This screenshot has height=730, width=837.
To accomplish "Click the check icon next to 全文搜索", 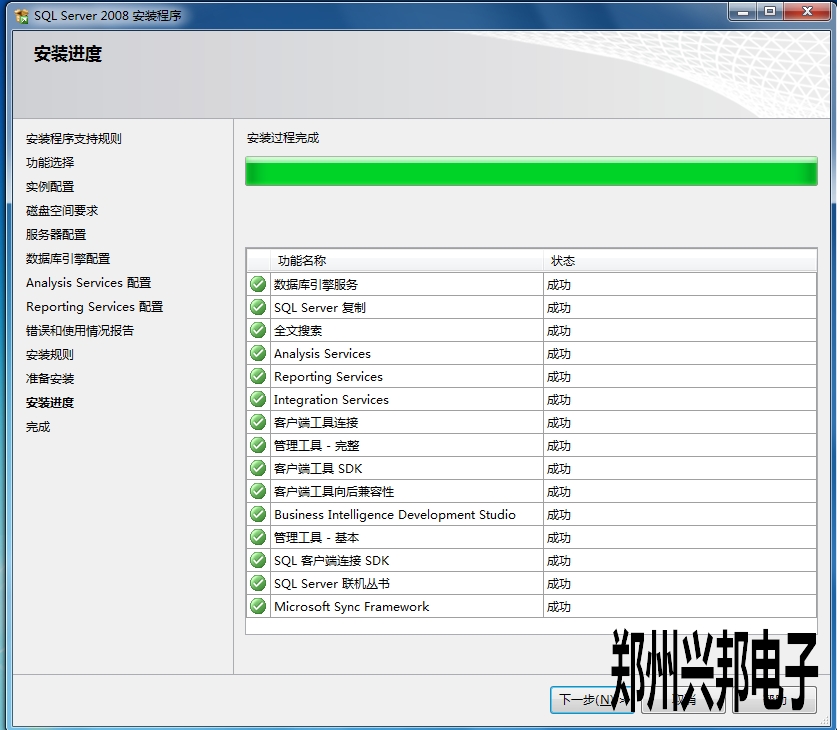I will point(258,330).
